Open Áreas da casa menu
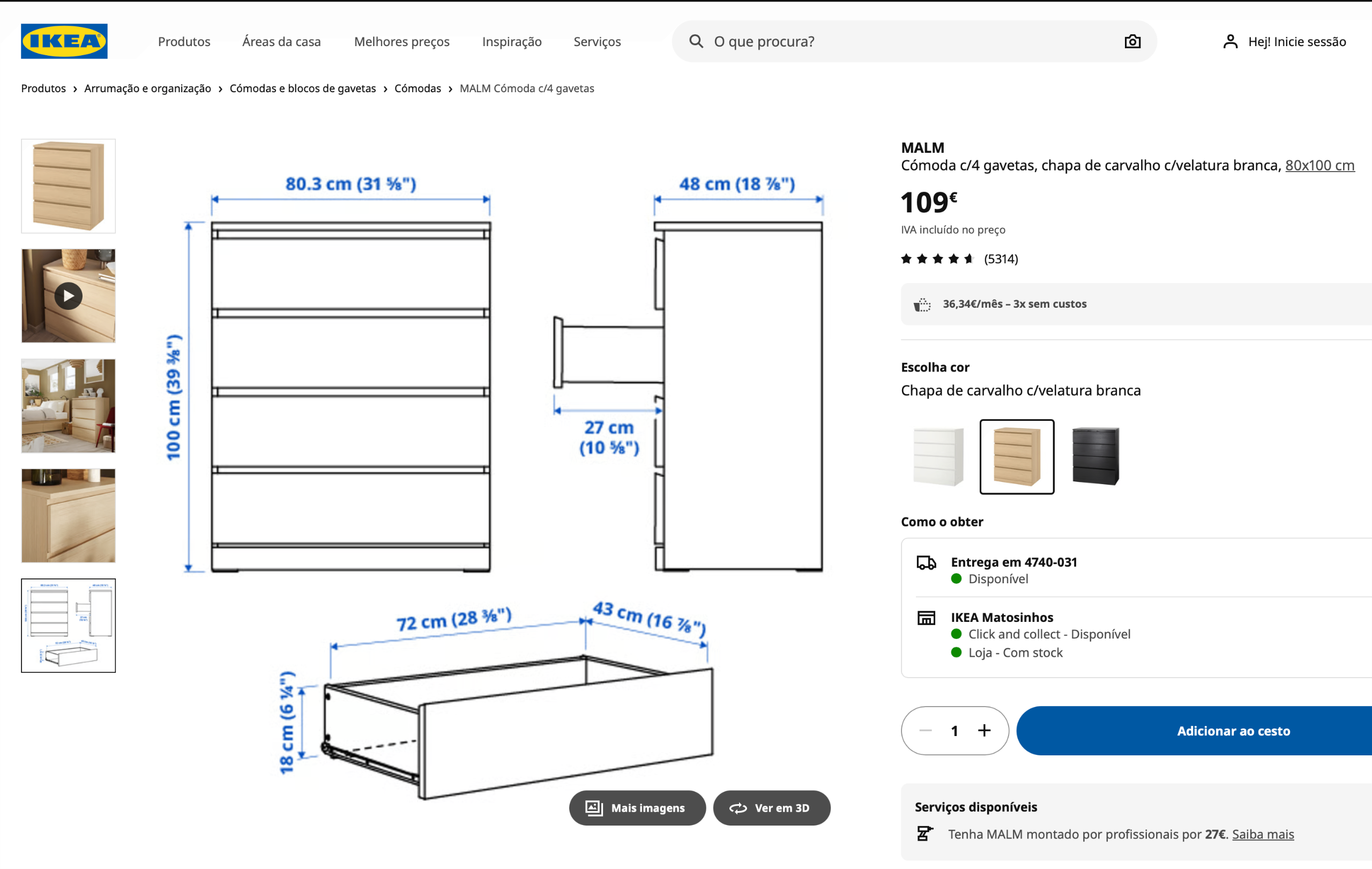1372x869 pixels. 281,42
